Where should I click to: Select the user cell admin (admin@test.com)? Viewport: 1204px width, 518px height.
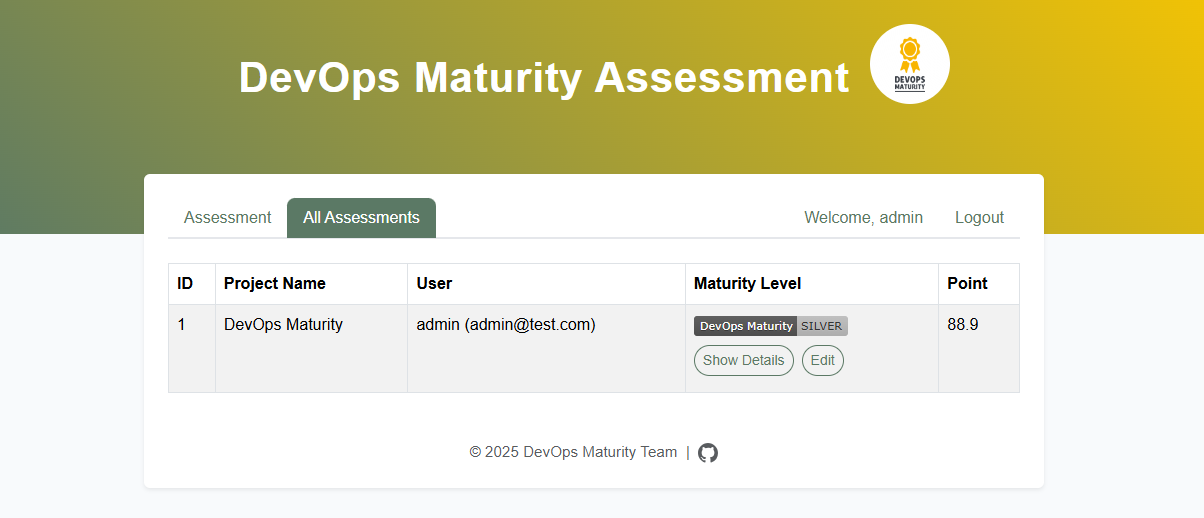click(x=547, y=348)
